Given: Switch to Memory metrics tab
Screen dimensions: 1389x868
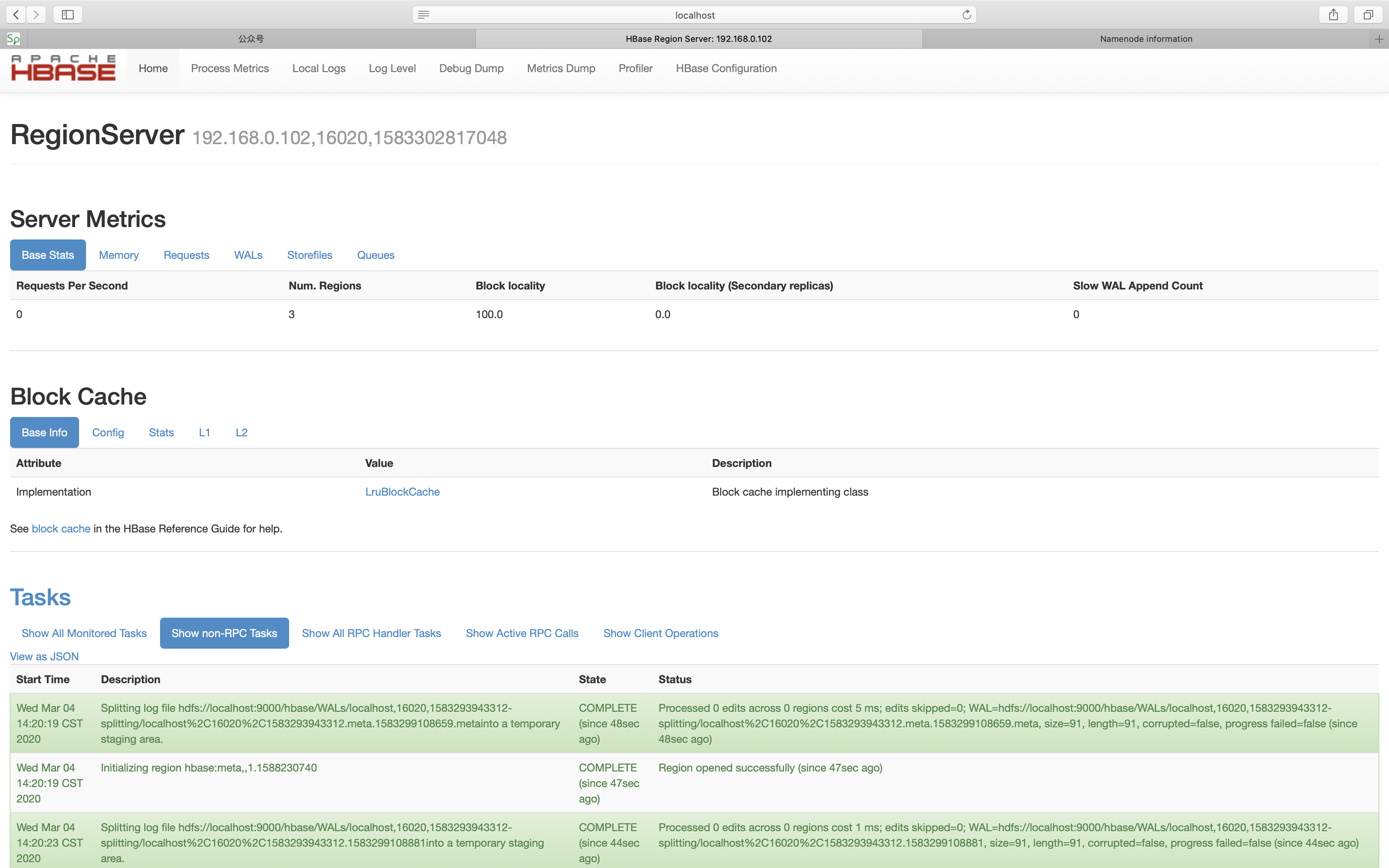Looking at the screenshot, I should 119,255.
